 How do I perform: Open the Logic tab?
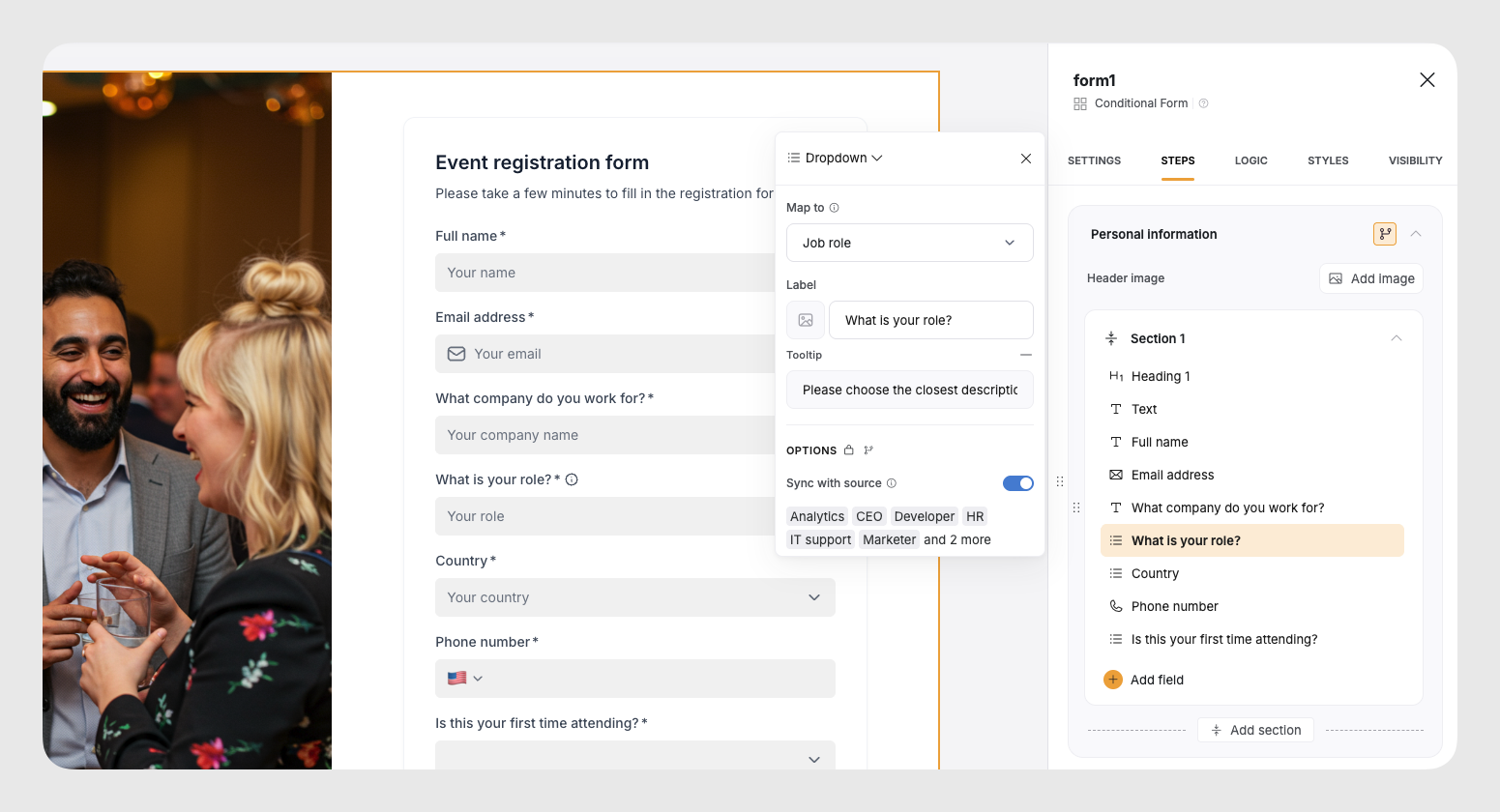pyautogui.click(x=1251, y=160)
